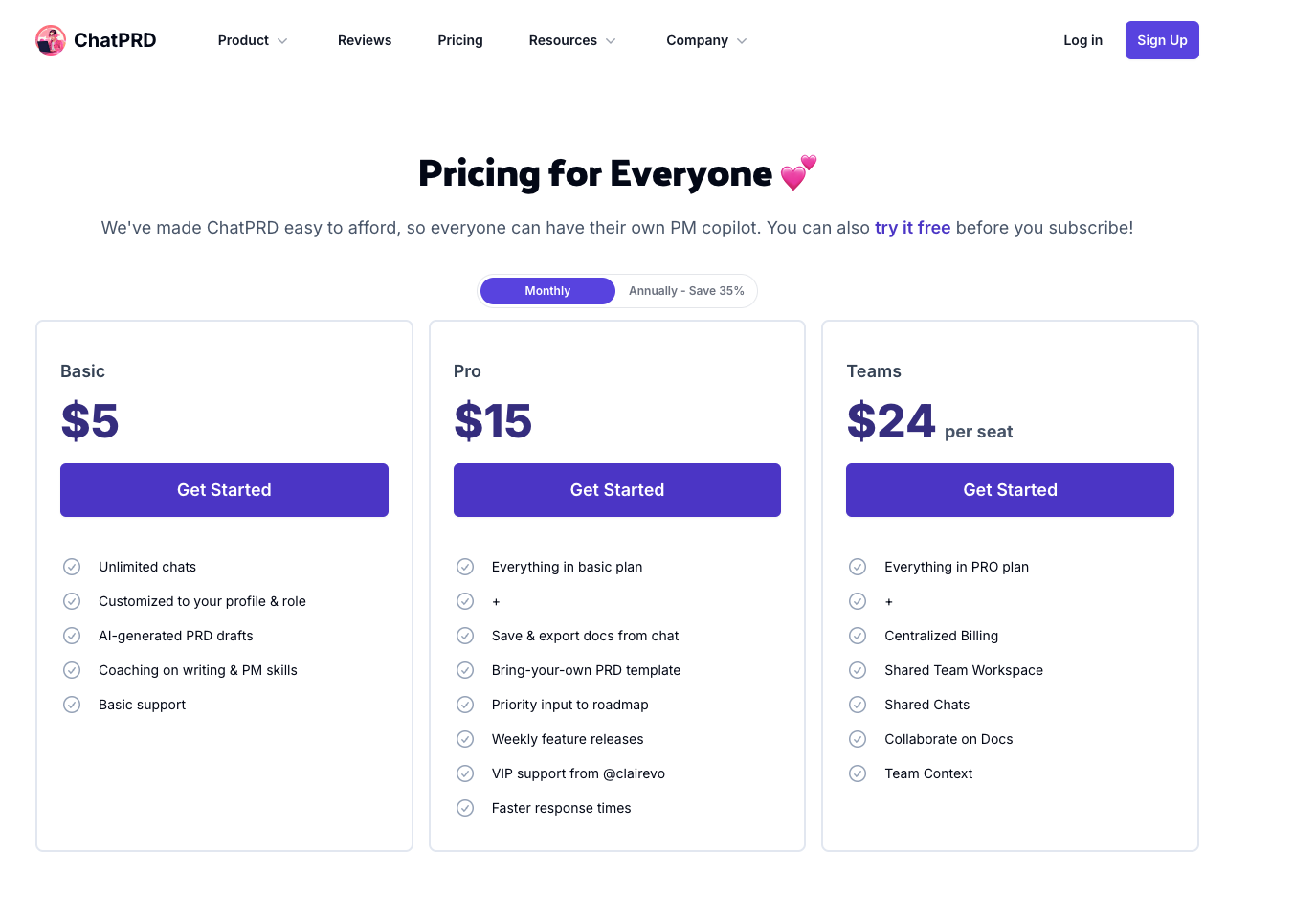Image resolution: width=1316 pixels, height=919 pixels.
Task: Click check icon beside Shared Team Workspace
Action: coord(858,670)
